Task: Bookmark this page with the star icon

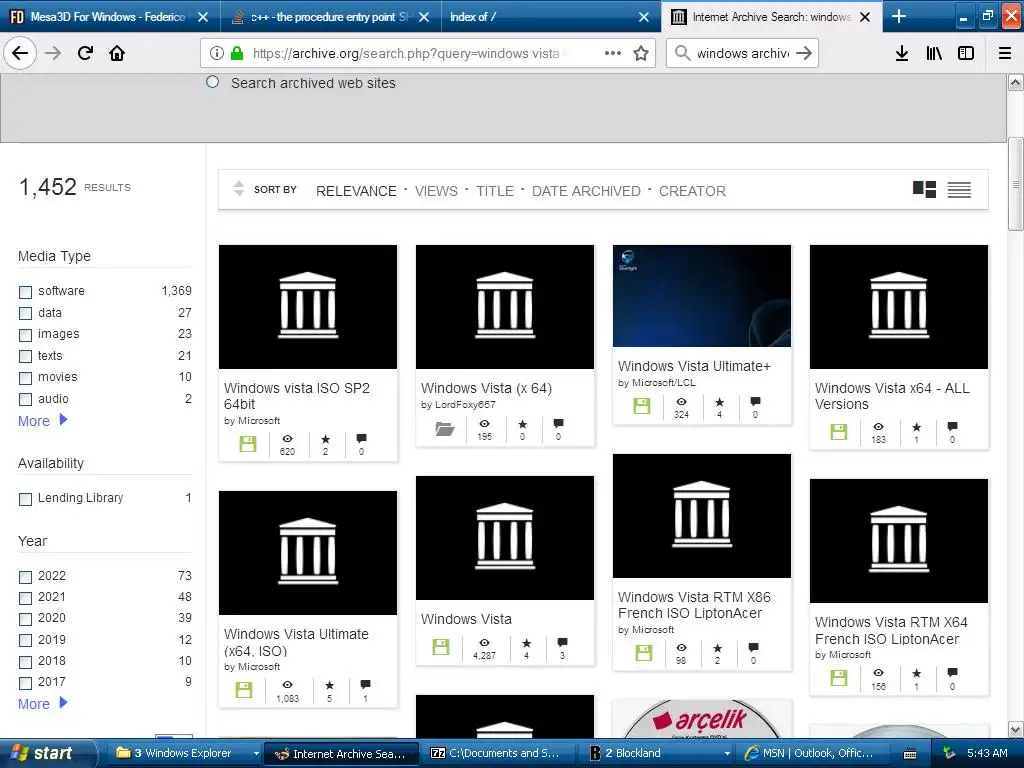Action: tap(641, 53)
